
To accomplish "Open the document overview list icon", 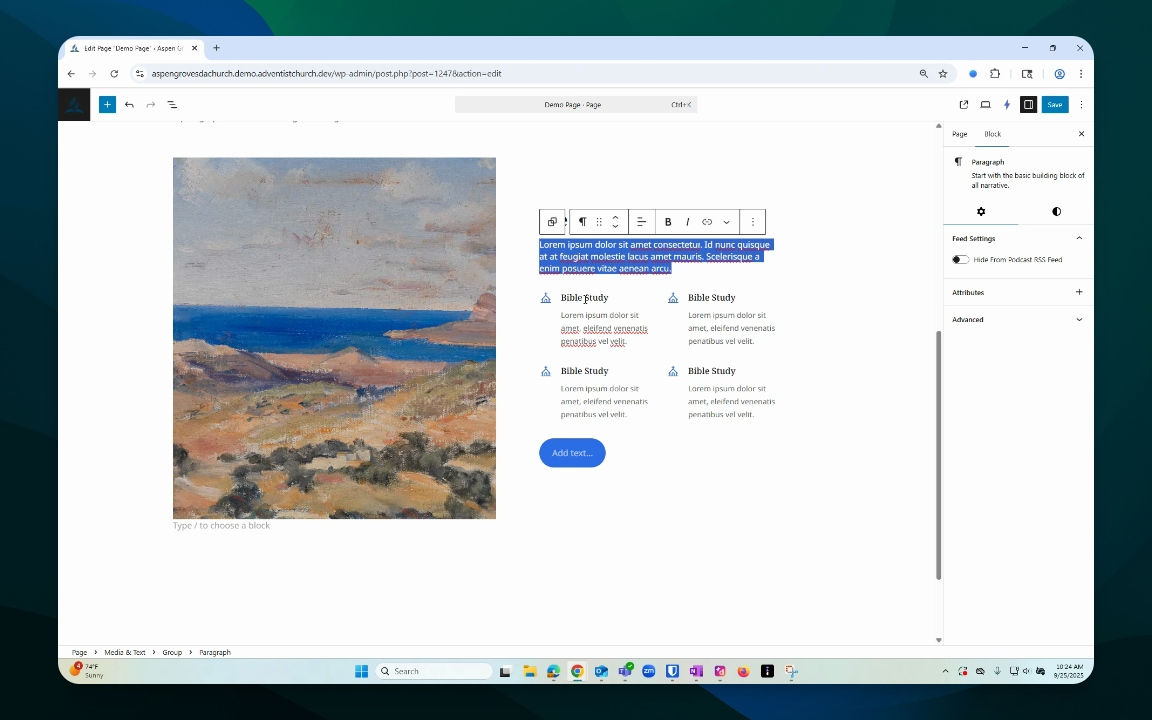I will pyautogui.click(x=172, y=105).
